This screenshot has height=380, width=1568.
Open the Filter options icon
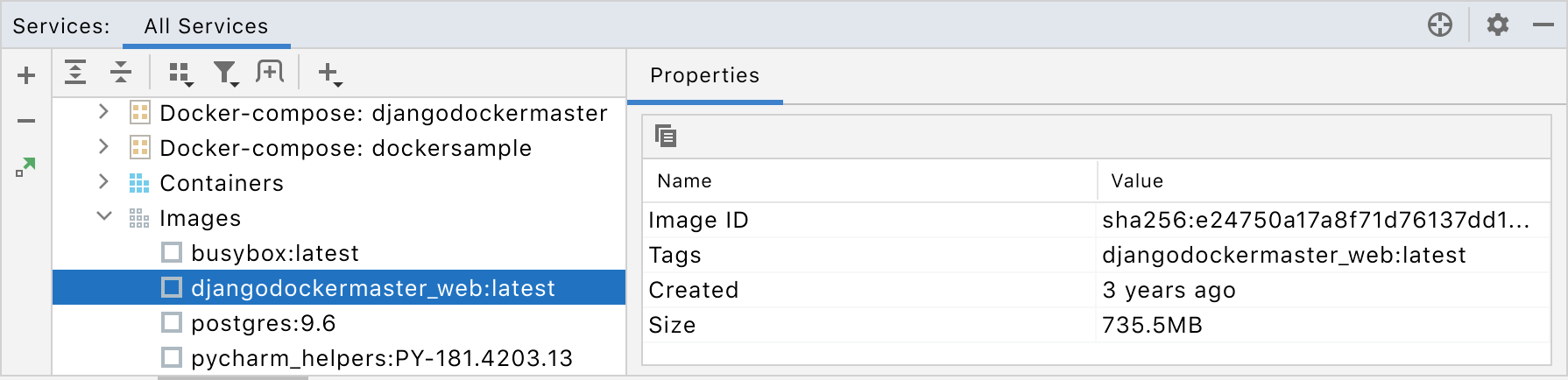tap(226, 74)
